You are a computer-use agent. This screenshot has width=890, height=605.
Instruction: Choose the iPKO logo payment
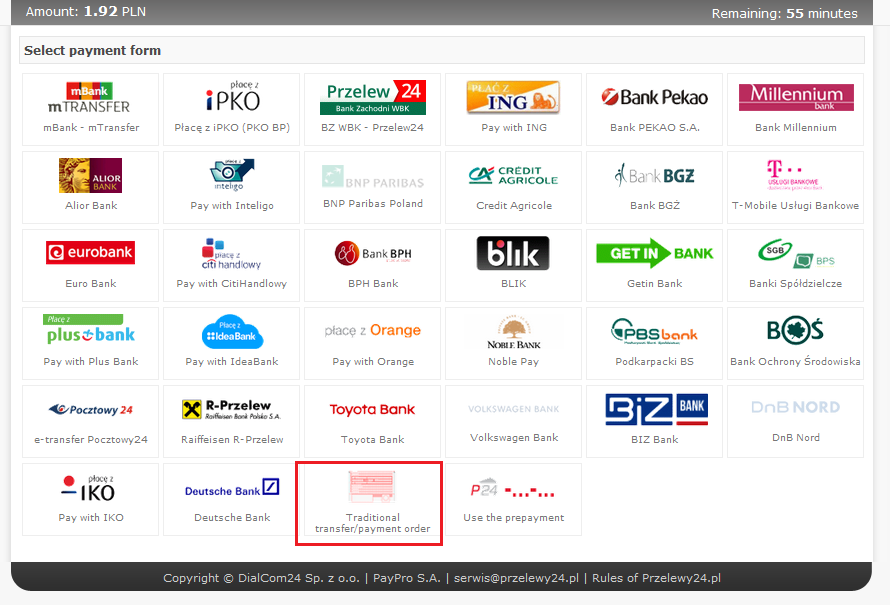[x=232, y=96]
